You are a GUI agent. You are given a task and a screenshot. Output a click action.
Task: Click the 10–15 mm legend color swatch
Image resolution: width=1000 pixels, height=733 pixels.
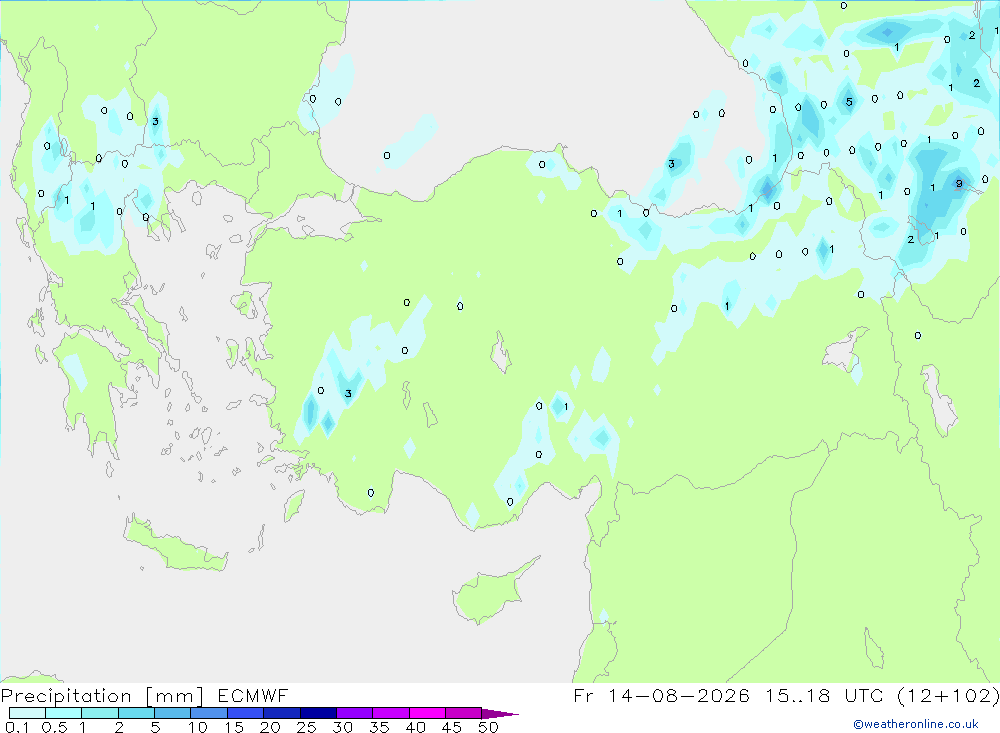pyautogui.click(x=209, y=713)
